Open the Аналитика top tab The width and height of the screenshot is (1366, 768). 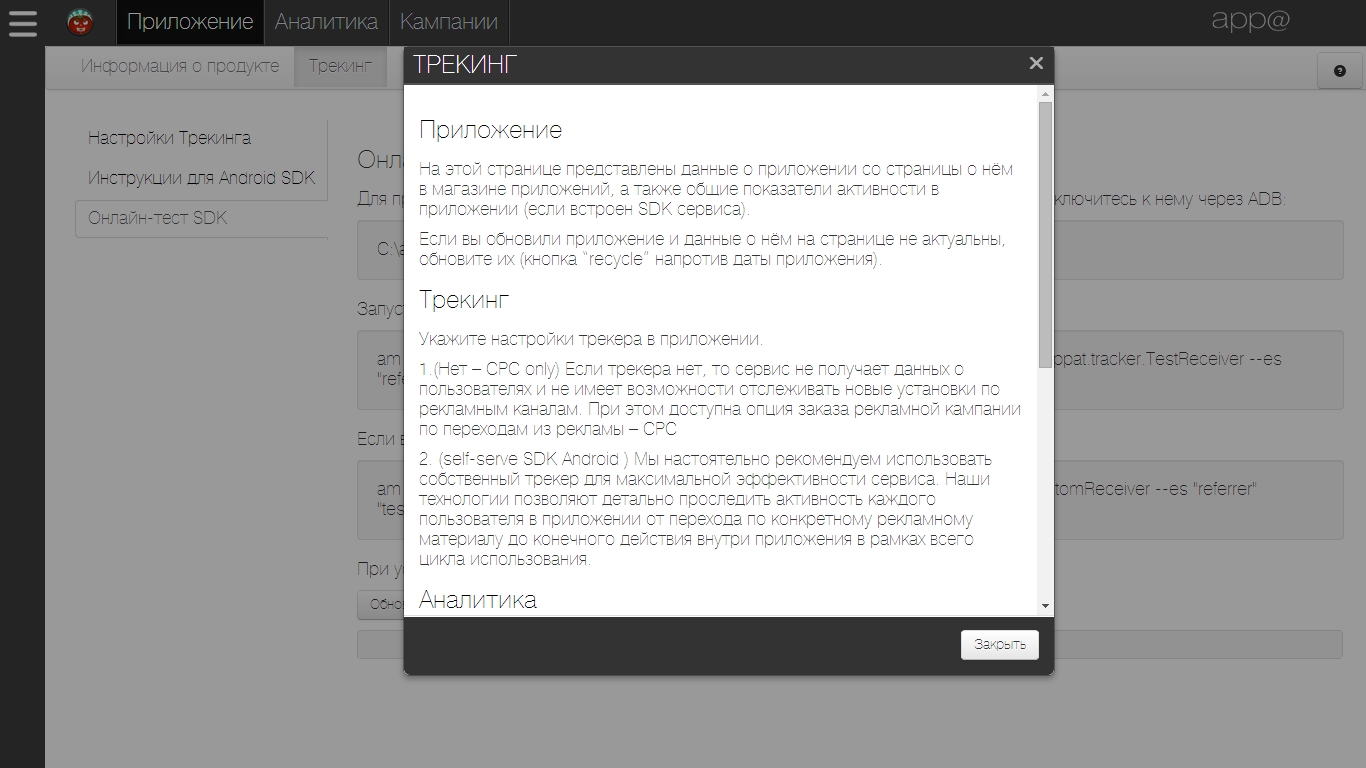click(x=326, y=22)
